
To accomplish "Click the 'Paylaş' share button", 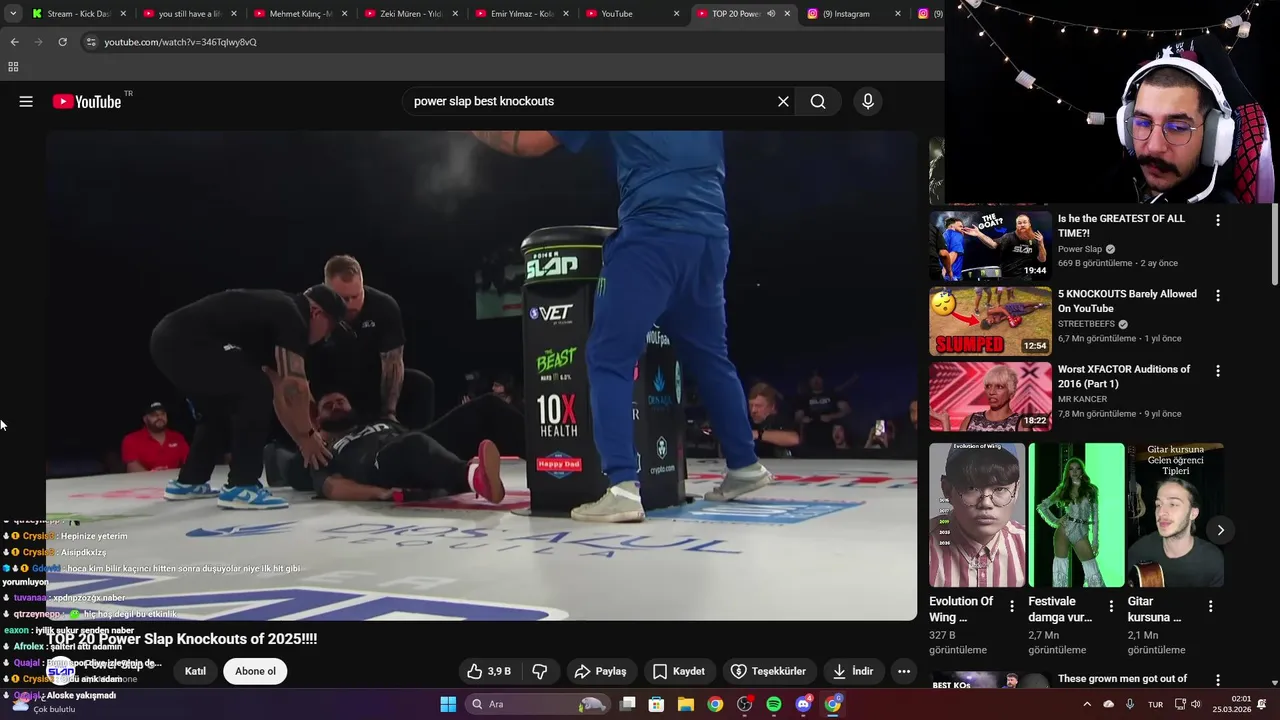I will click(x=601, y=671).
